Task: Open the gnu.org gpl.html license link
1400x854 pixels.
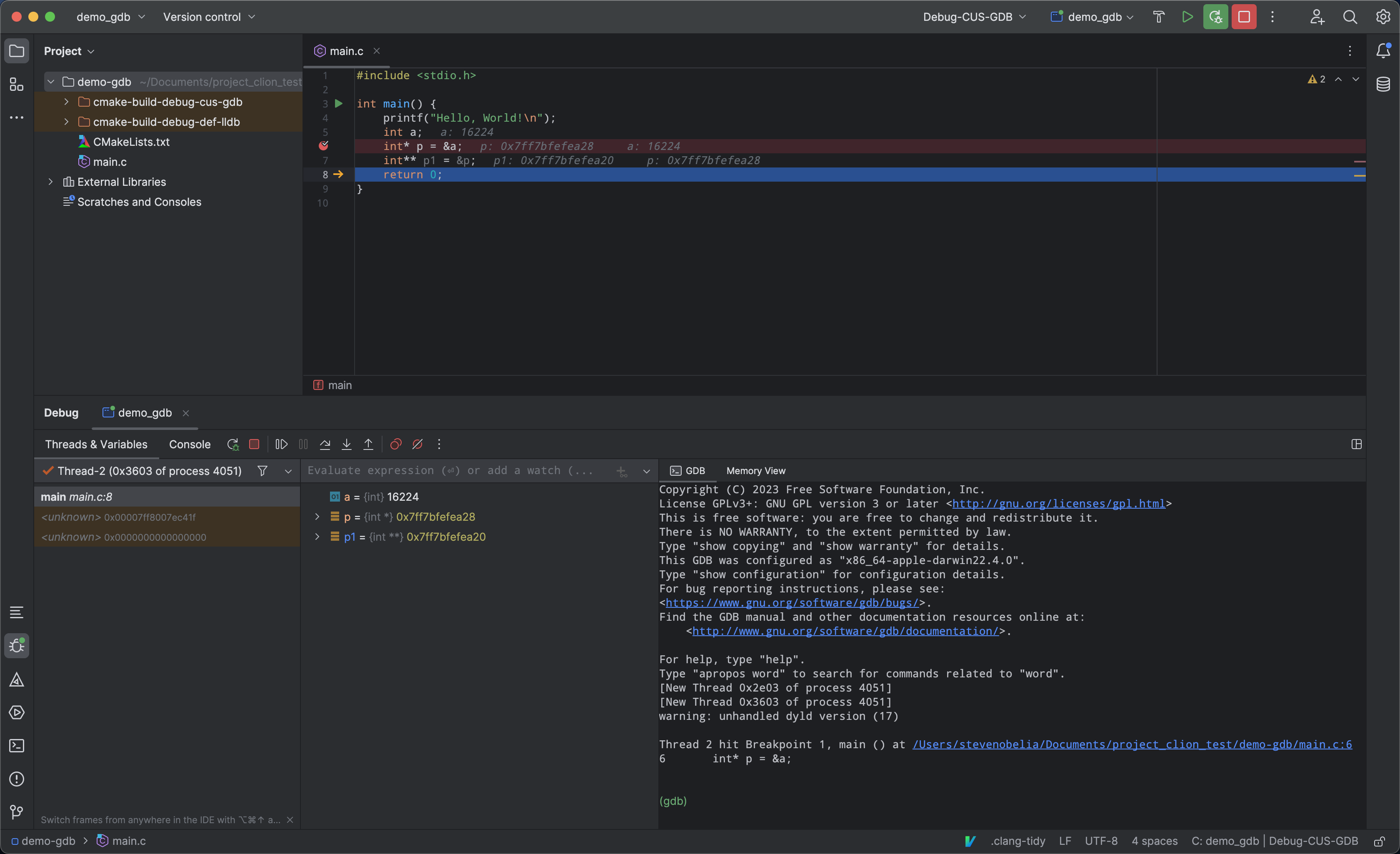Action: pos(1058,503)
